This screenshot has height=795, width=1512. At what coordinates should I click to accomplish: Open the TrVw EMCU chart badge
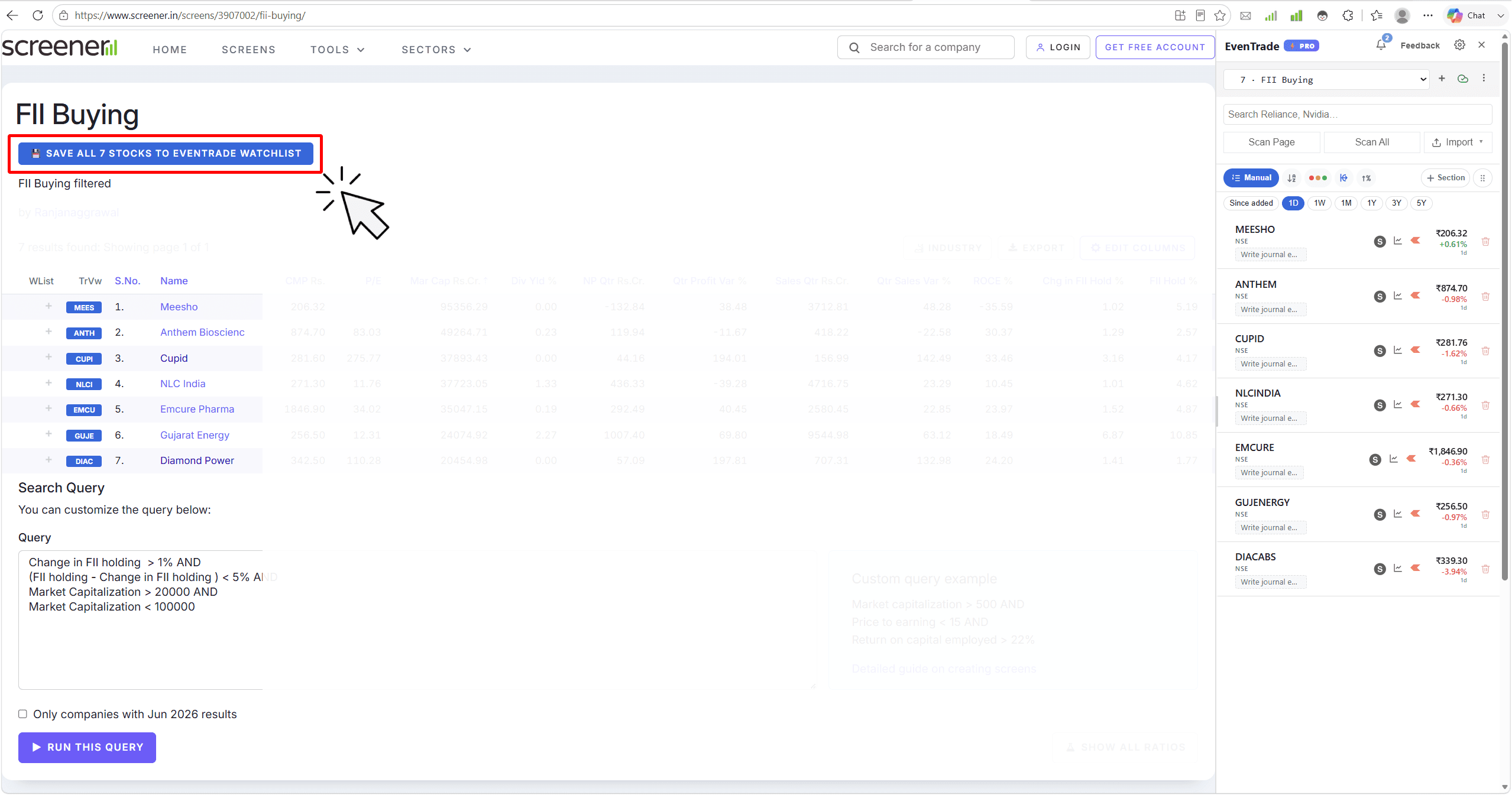(x=84, y=410)
